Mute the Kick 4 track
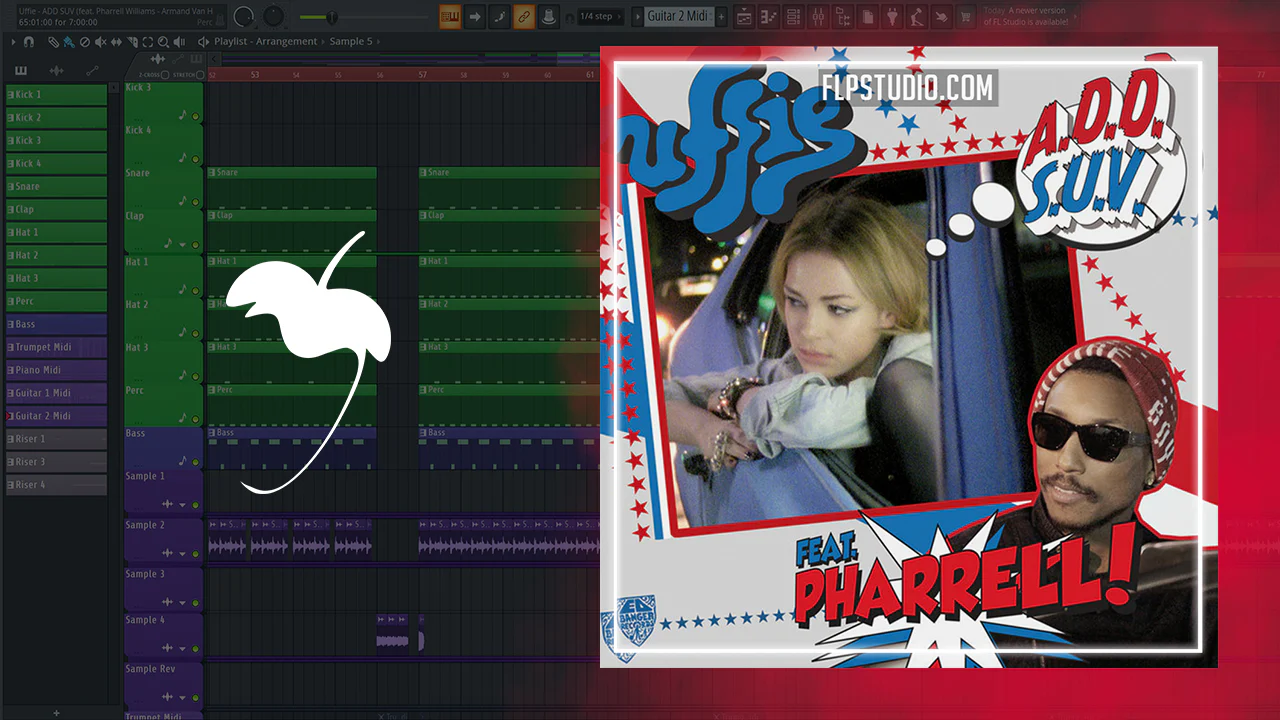This screenshot has height=720, width=1280. 195,160
